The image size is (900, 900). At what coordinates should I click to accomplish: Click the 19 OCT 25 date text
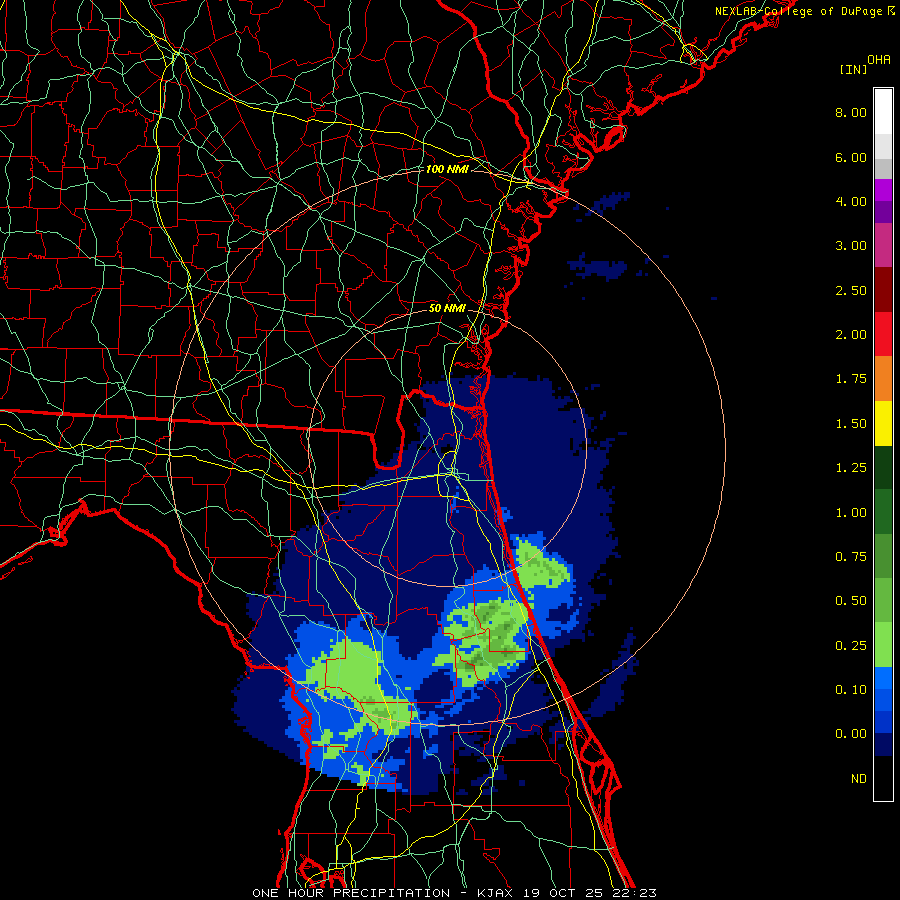click(x=564, y=893)
